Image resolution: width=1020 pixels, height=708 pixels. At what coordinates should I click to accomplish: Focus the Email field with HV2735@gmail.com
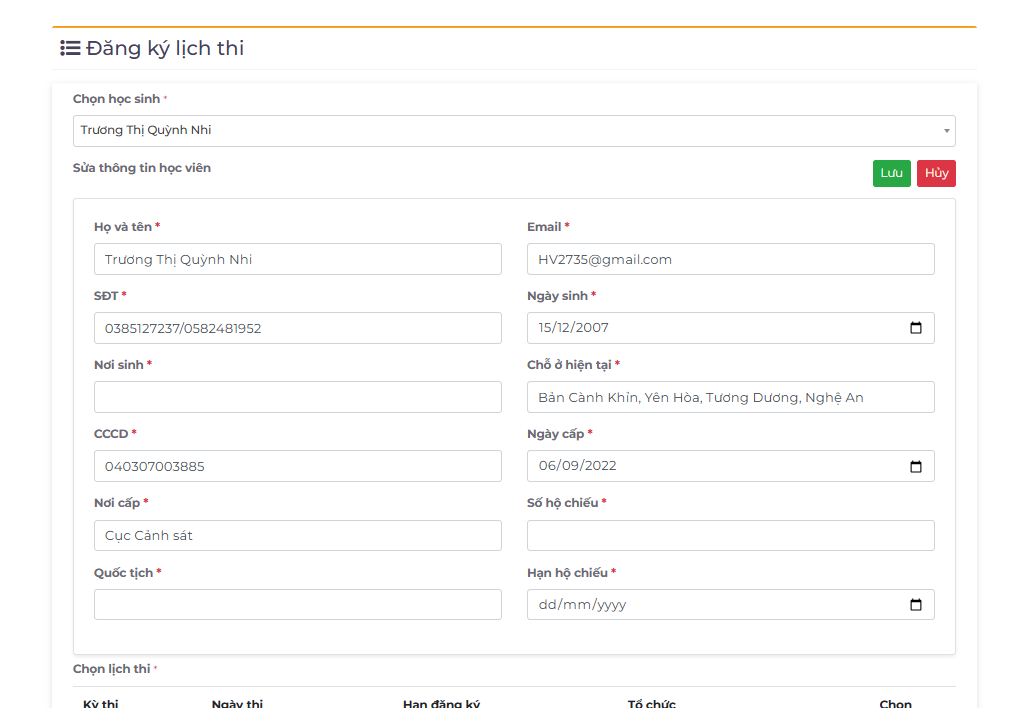[x=730, y=259]
